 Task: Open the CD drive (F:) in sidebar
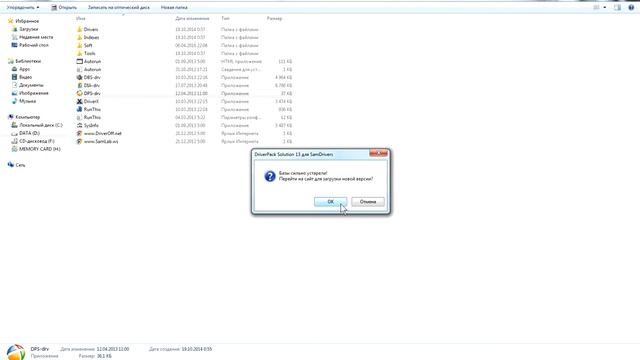[x=37, y=141]
